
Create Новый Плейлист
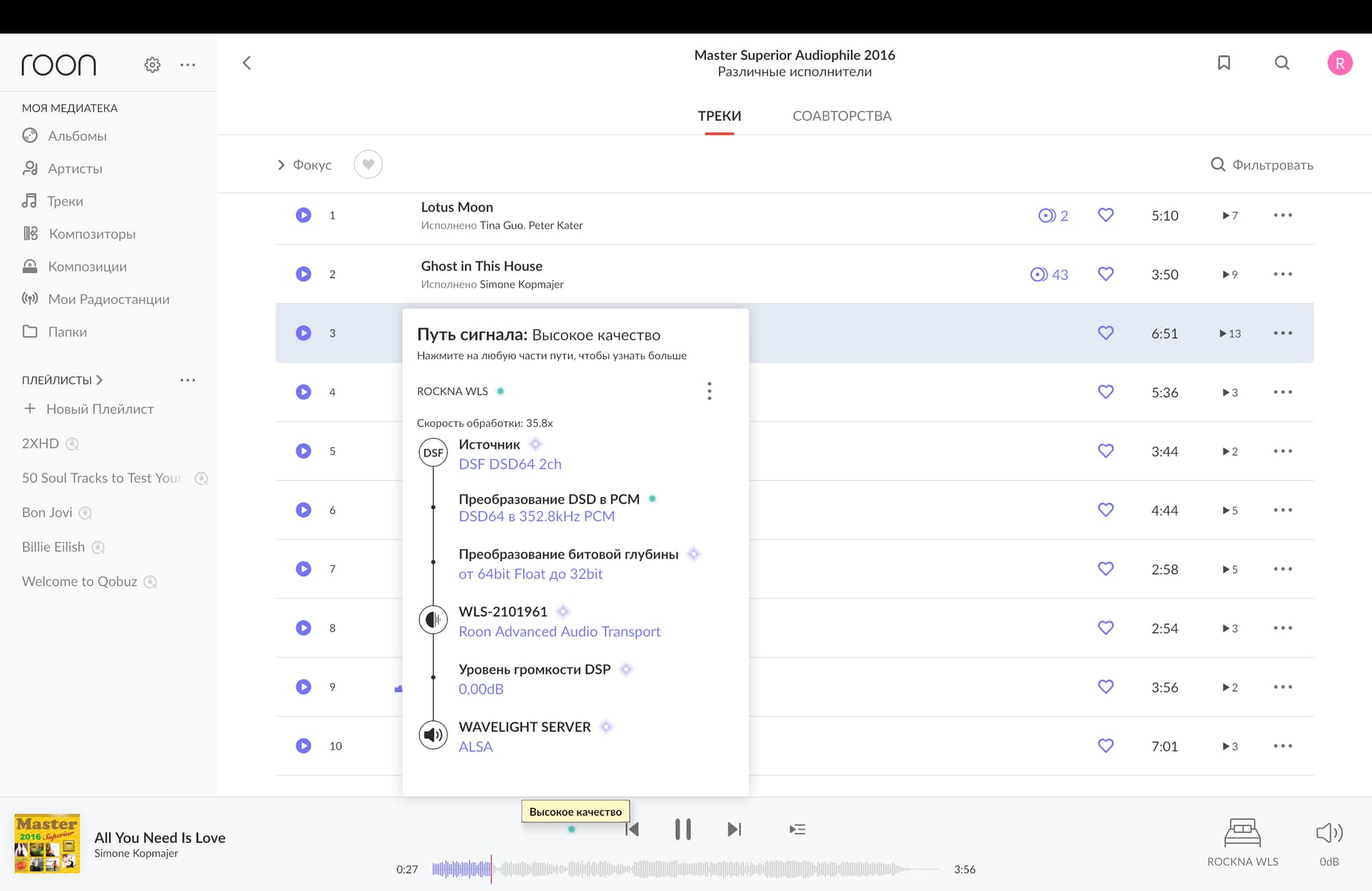pyautogui.click(x=89, y=409)
